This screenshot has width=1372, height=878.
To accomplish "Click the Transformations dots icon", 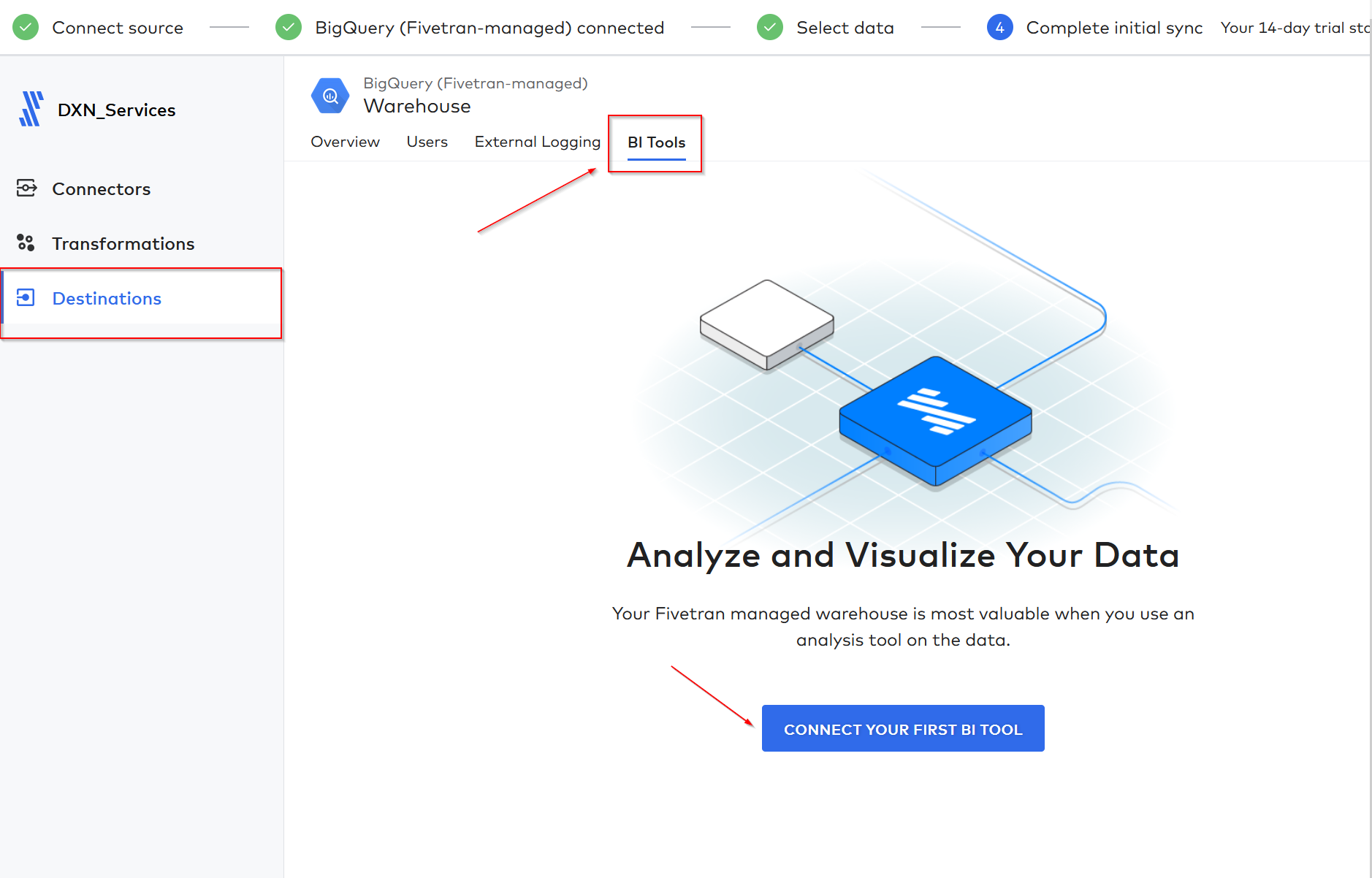I will coord(26,243).
